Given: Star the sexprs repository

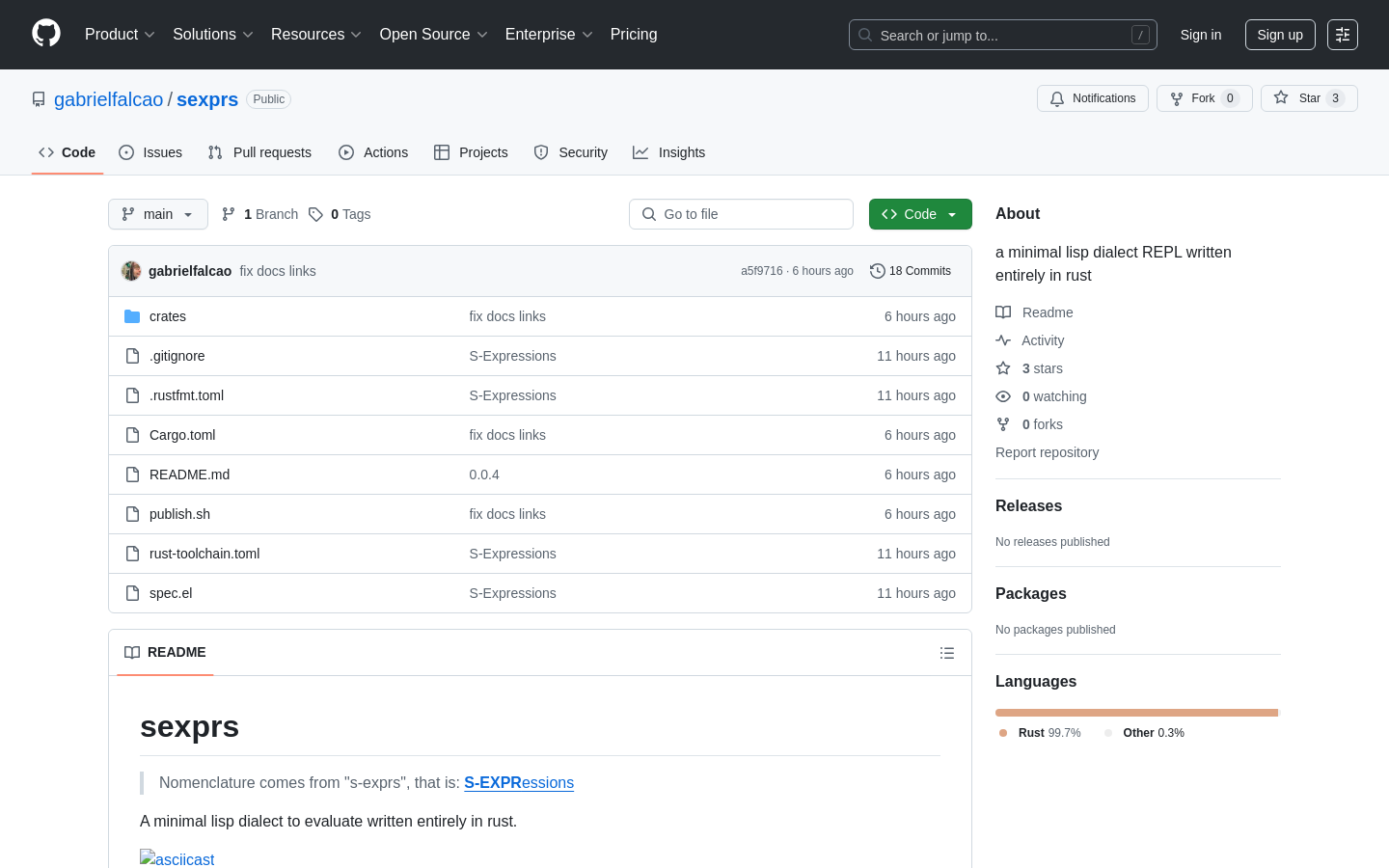Looking at the screenshot, I should [1309, 98].
